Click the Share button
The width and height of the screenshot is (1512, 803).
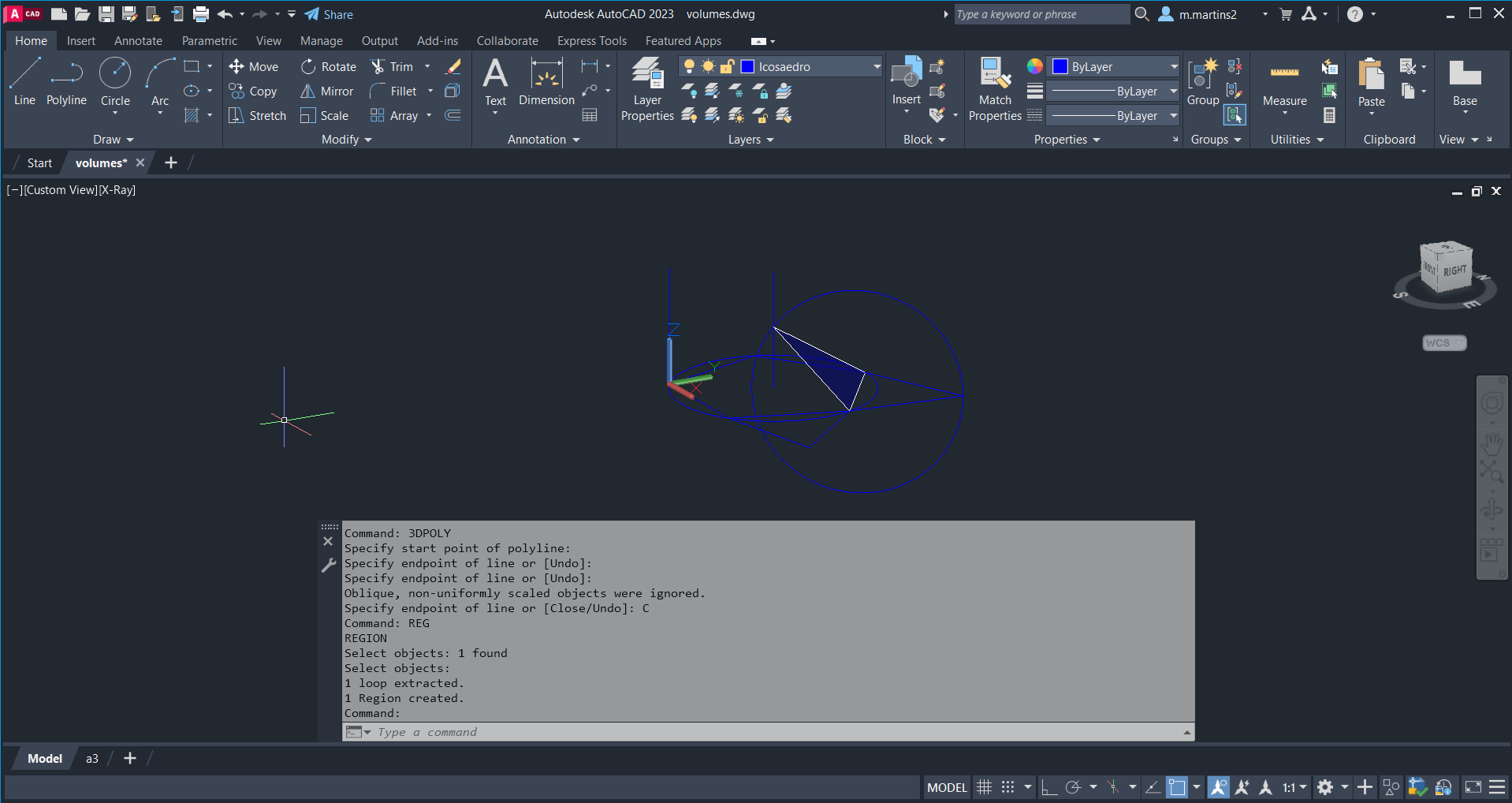329,14
